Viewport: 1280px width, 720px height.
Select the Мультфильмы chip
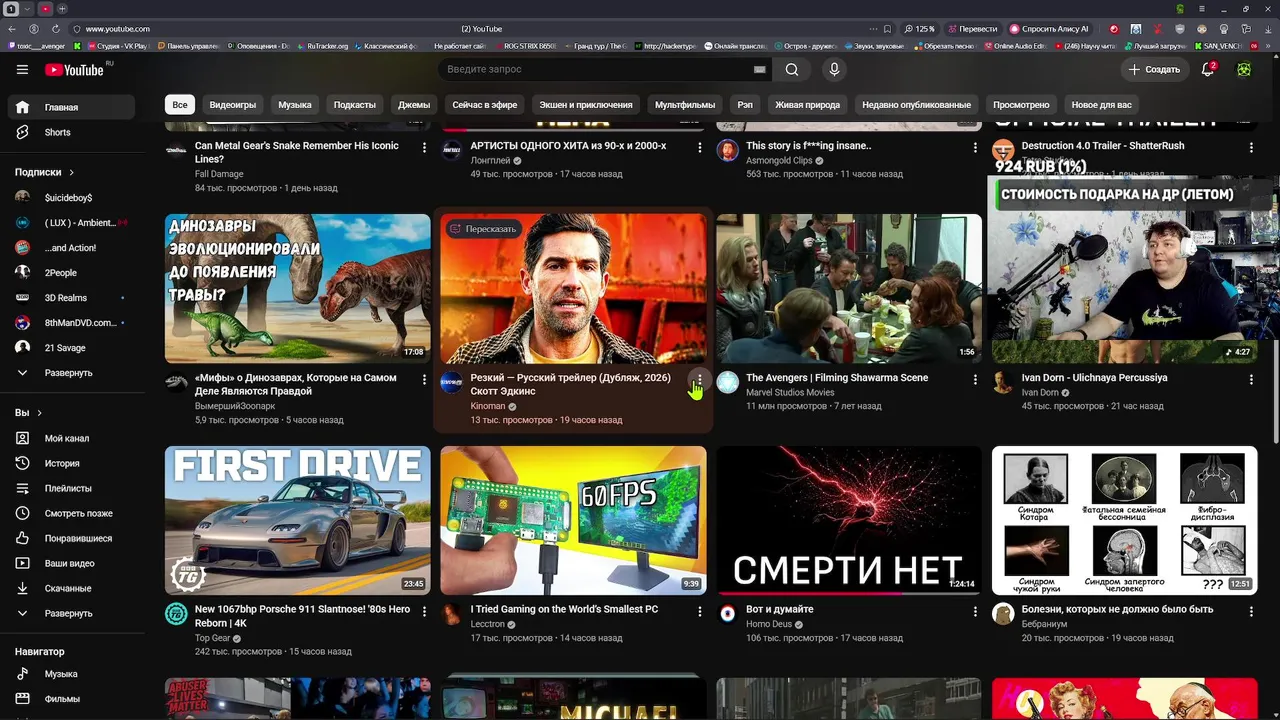[x=685, y=105]
